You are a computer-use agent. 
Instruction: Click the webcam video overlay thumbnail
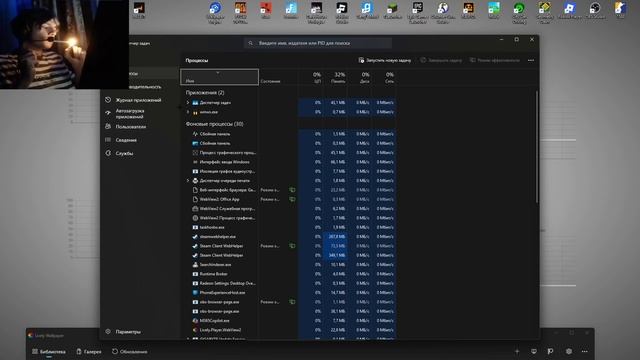64,44
